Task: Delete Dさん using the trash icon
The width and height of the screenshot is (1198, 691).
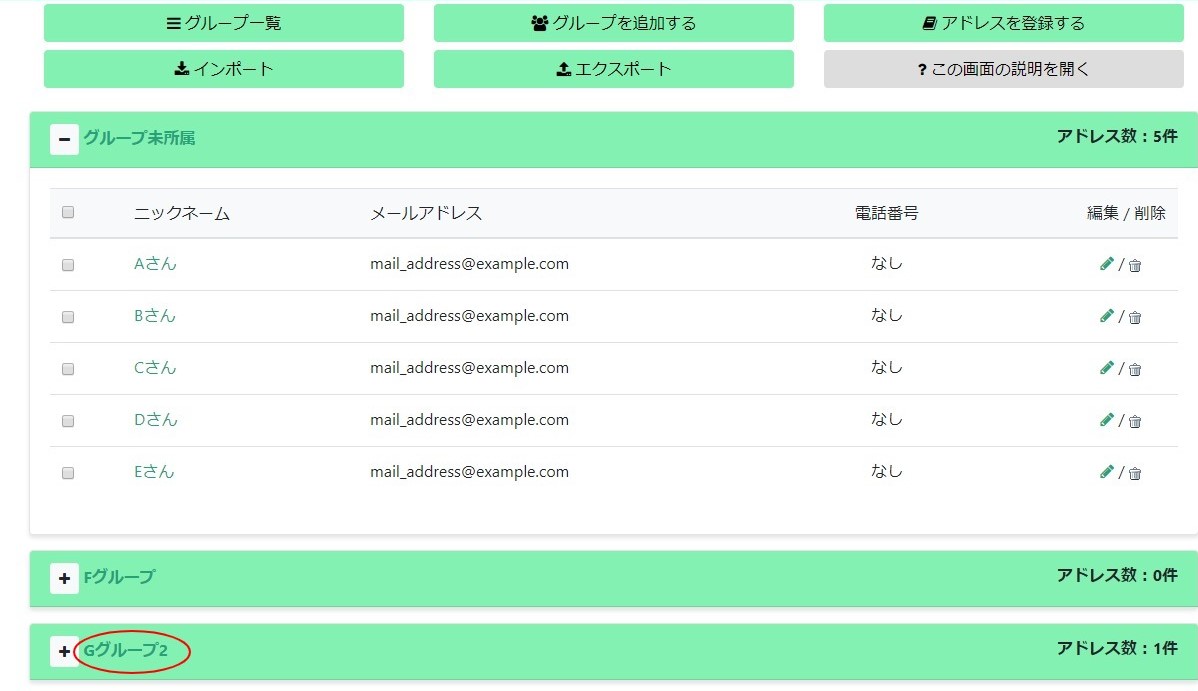Action: click(x=1134, y=420)
